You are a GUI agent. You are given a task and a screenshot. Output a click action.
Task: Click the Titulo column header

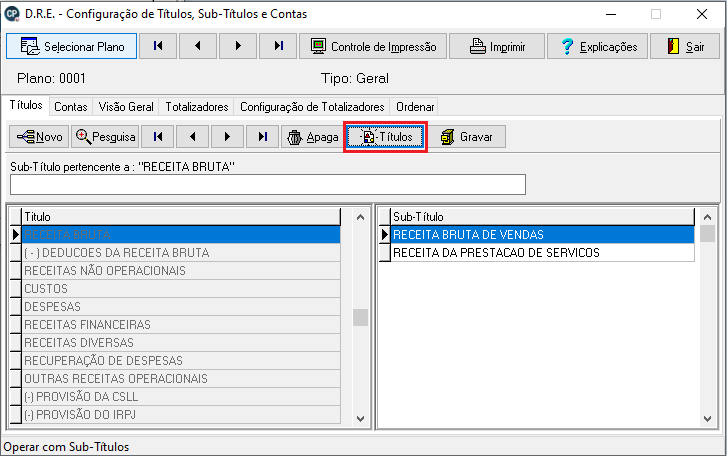coord(181,217)
